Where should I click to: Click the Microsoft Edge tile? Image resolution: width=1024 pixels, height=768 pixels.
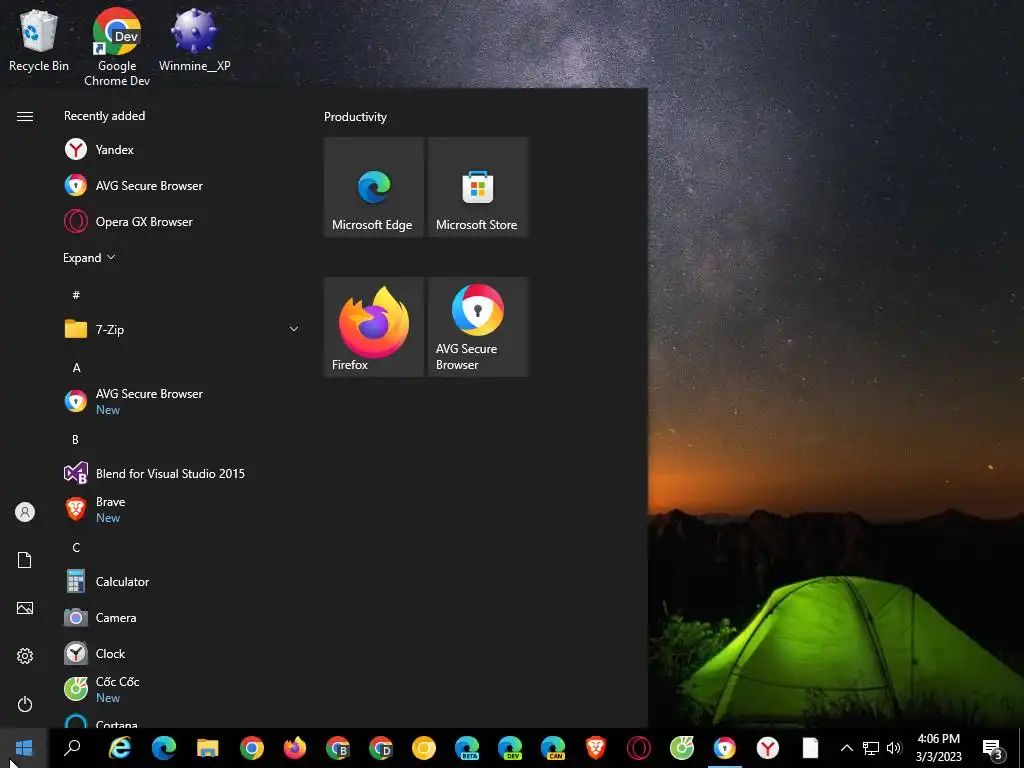pyautogui.click(x=374, y=187)
